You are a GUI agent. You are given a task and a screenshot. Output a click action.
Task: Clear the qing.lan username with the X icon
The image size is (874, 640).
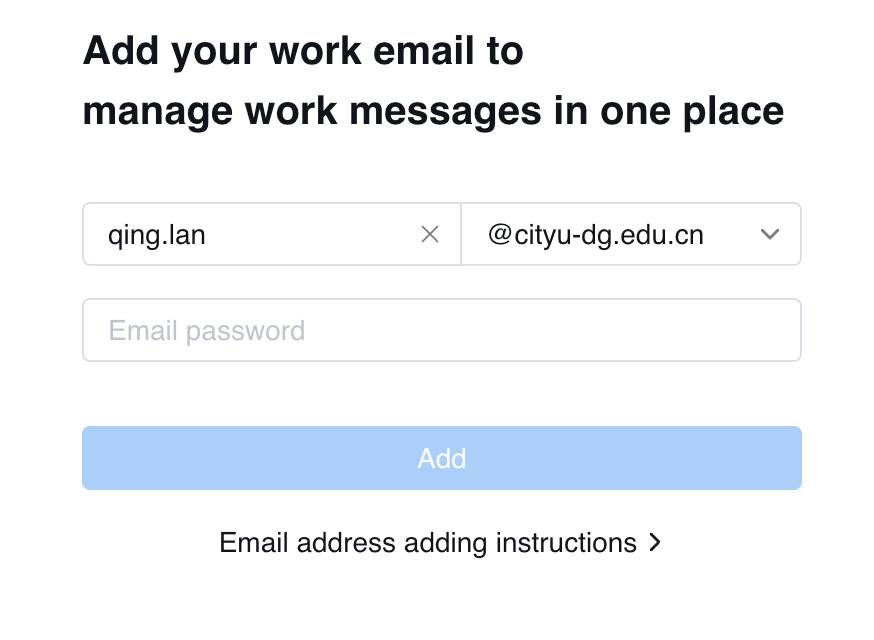(x=430, y=235)
